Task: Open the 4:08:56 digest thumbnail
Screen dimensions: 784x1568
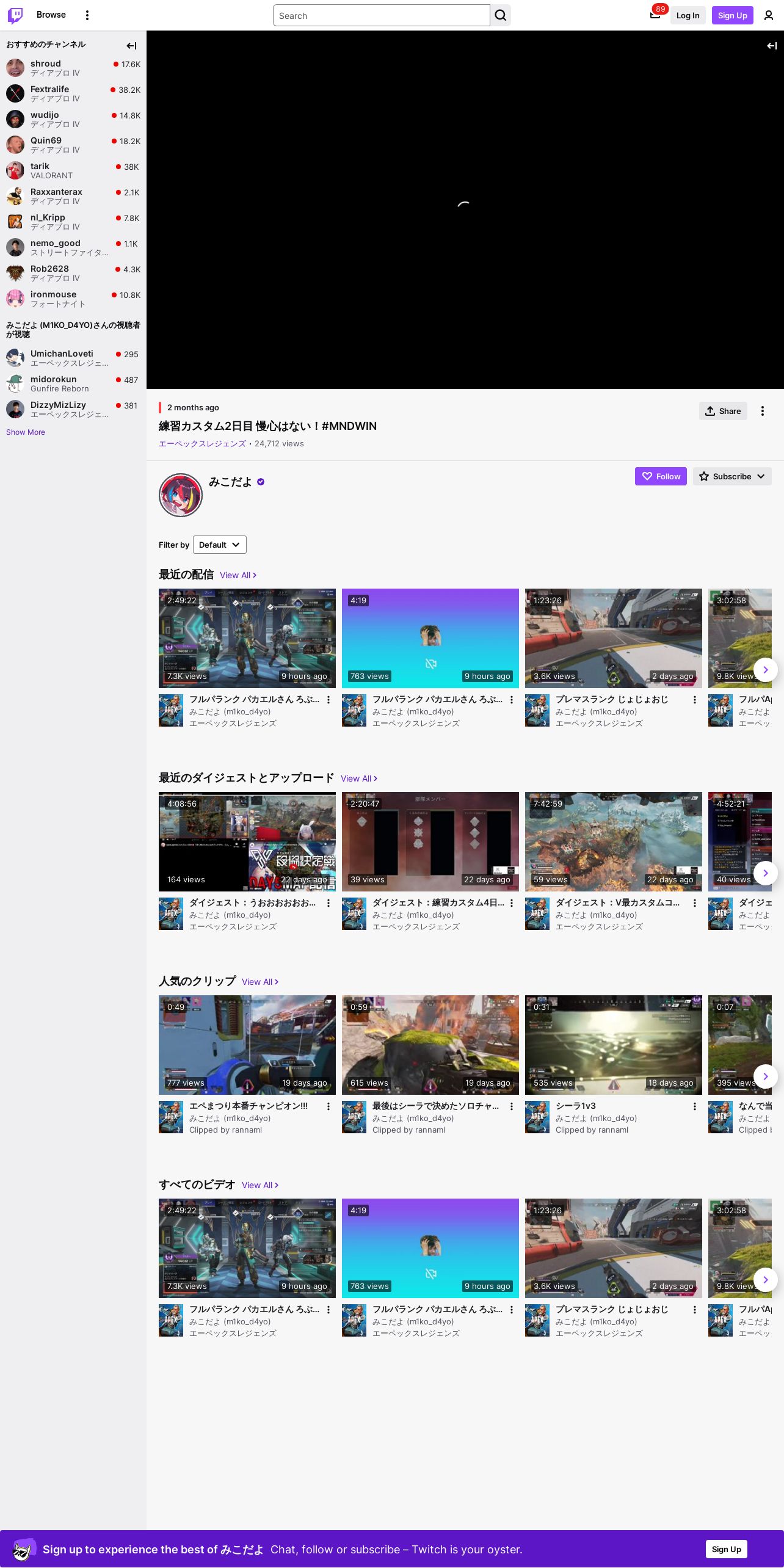Action: [x=247, y=841]
